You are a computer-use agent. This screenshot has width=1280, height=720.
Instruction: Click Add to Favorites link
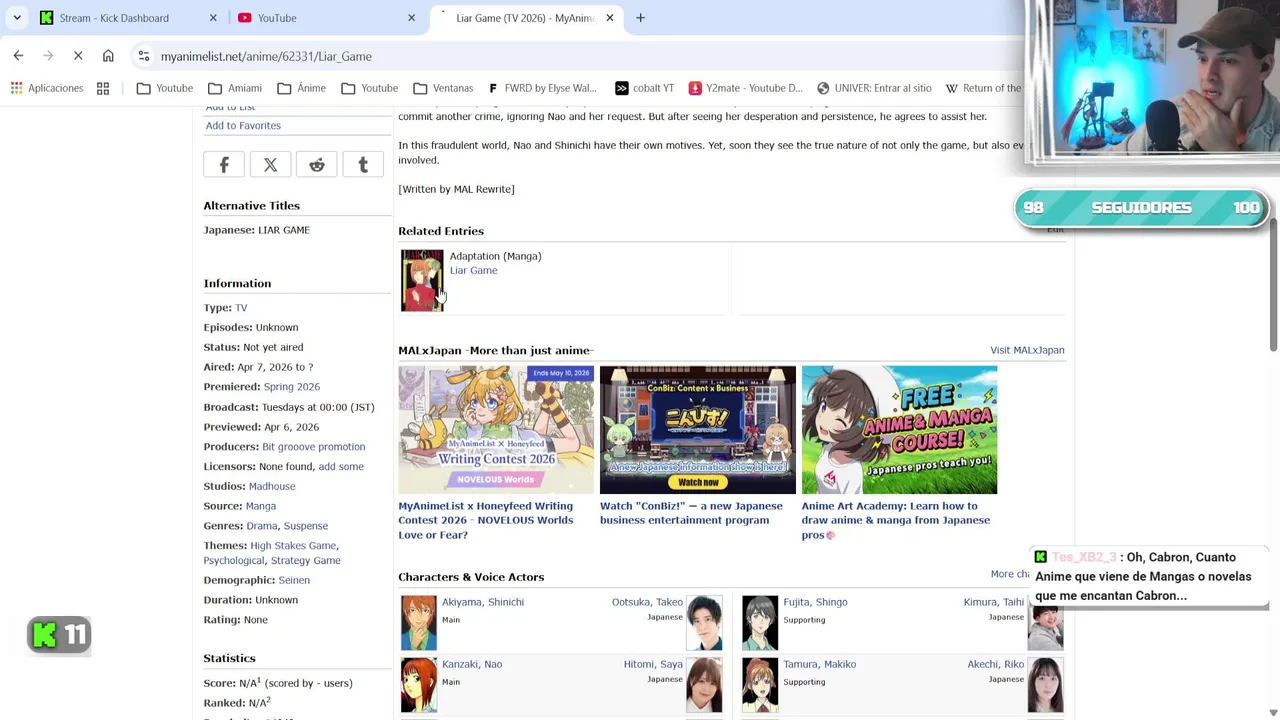[243, 125]
